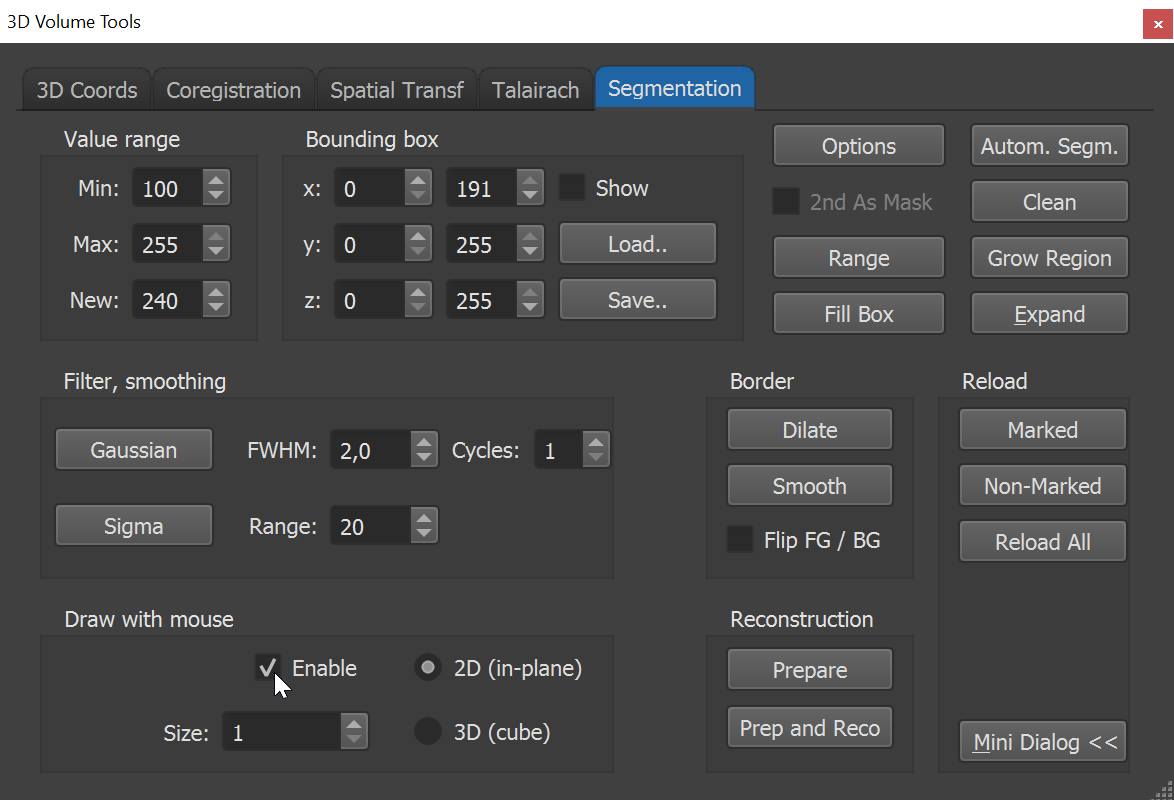Close the 3D Volume Tools window
Screen dimensions: 1174x800
click(x=1158, y=23)
